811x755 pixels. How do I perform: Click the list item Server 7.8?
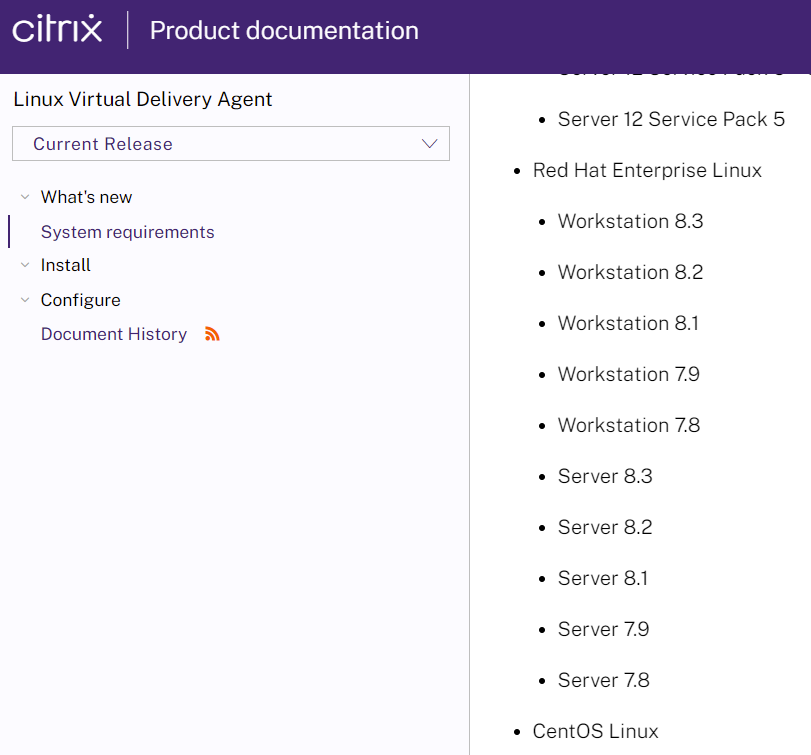[x=604, y=680]
